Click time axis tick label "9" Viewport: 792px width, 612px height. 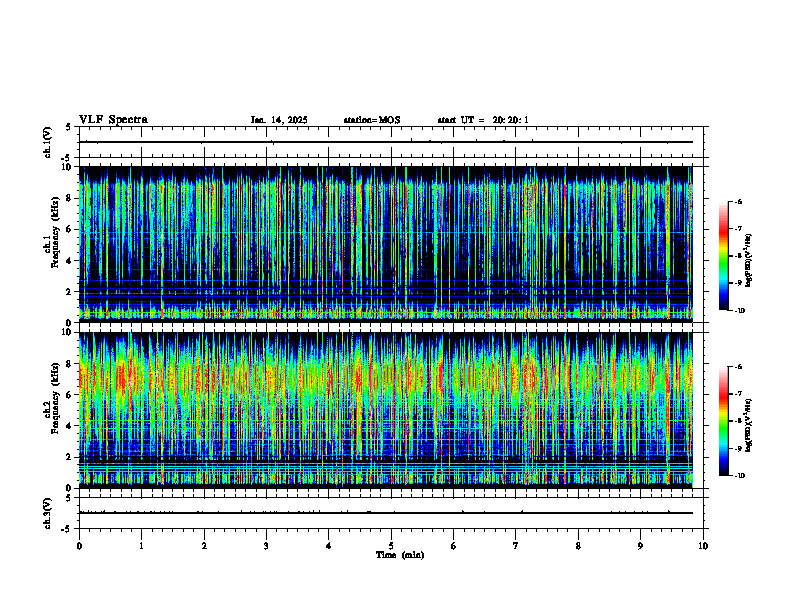640,546
